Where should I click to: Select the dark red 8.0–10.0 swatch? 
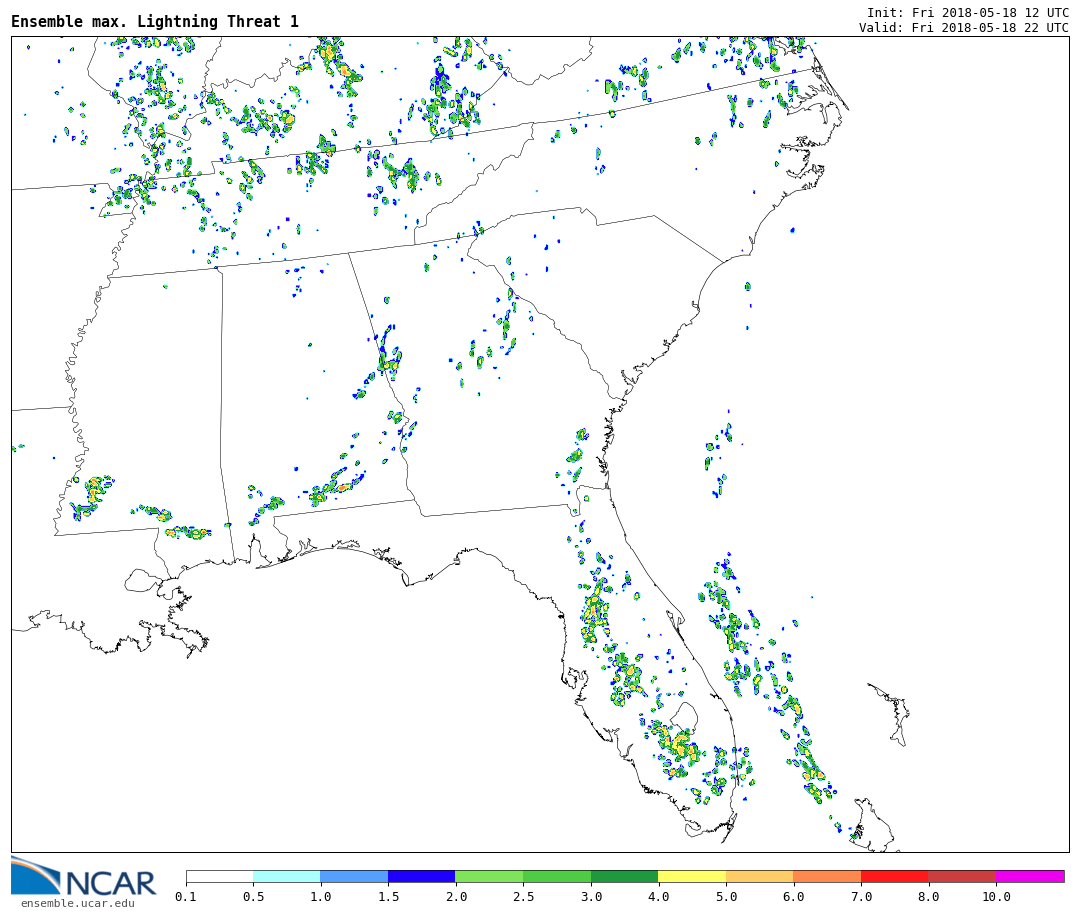(x=961, y=876)
